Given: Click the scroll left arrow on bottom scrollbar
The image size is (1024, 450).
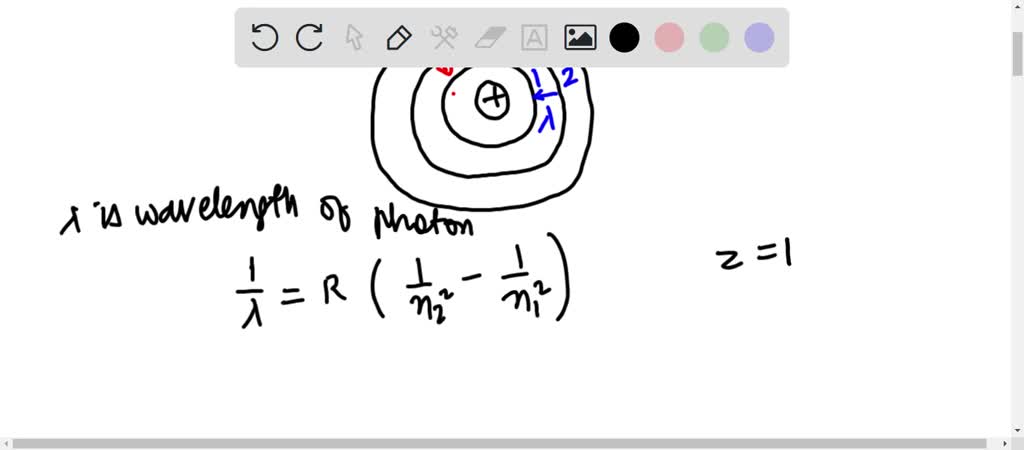Looking at the screenshot, I should pos(7,442).
